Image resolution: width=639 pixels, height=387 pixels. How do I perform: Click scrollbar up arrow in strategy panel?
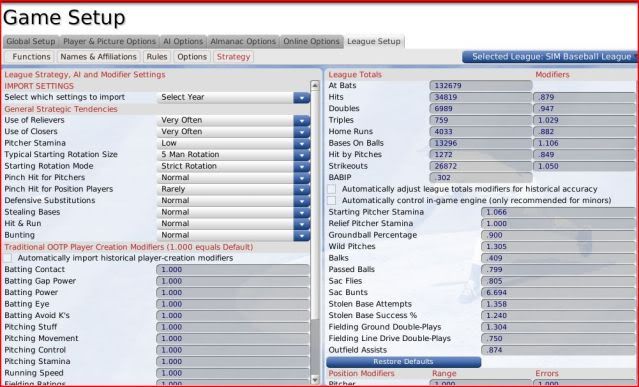pos(315,85)
